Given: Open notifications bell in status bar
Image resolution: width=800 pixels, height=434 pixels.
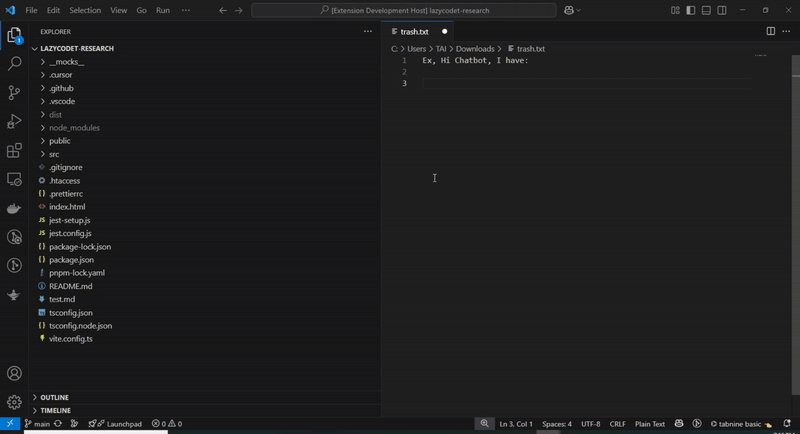Looking at the screenshot, I should click(787, 424).
